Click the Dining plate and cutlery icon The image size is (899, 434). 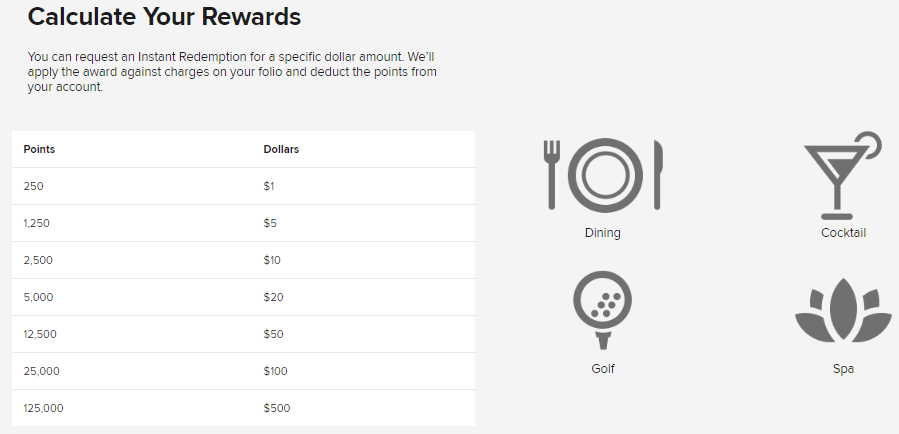click(603, 175)
